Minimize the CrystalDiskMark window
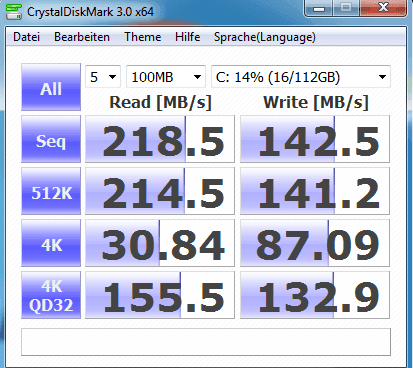 [319, 8]
